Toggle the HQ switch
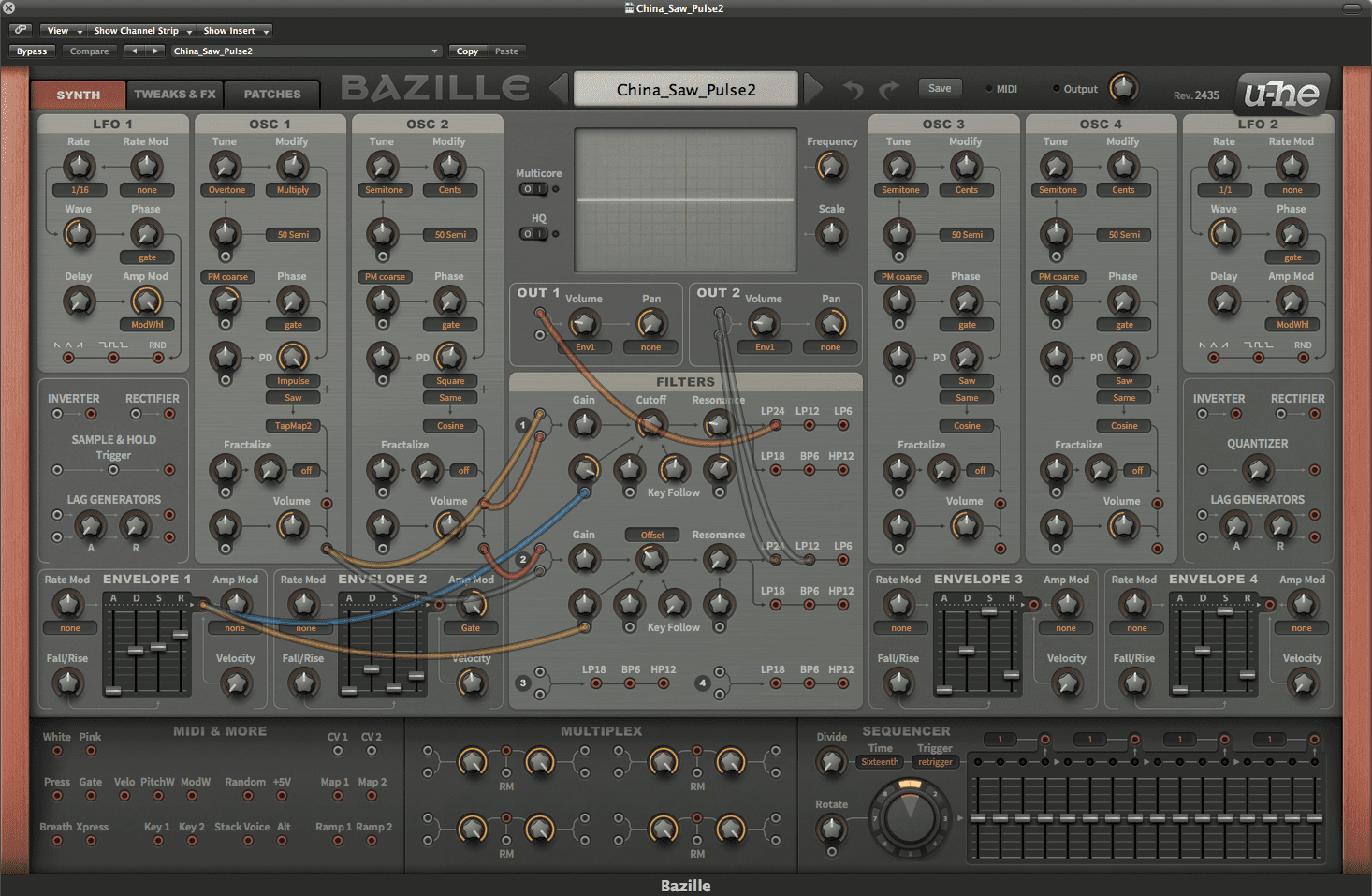This screenshot has width=1372, height=896. tap(533, 234)
